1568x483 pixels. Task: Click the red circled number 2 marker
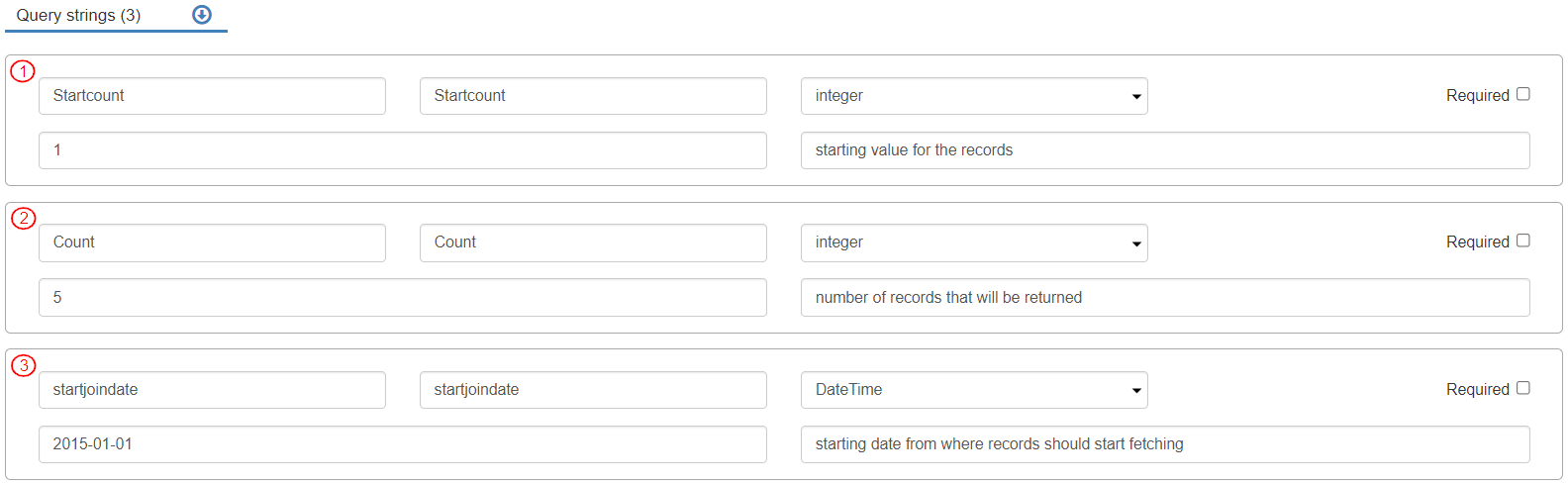point(23,218)
